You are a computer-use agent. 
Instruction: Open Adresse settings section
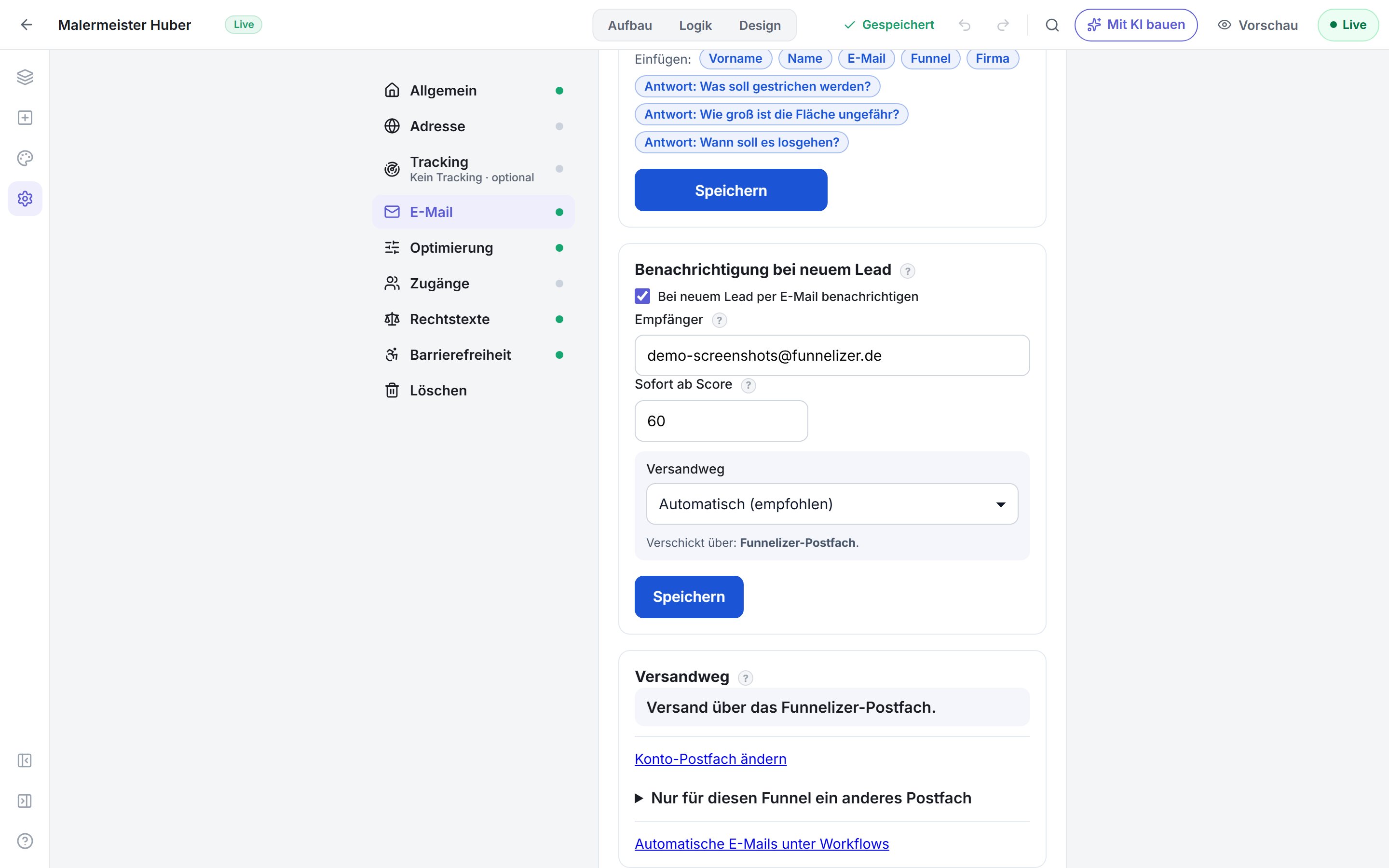474,126
